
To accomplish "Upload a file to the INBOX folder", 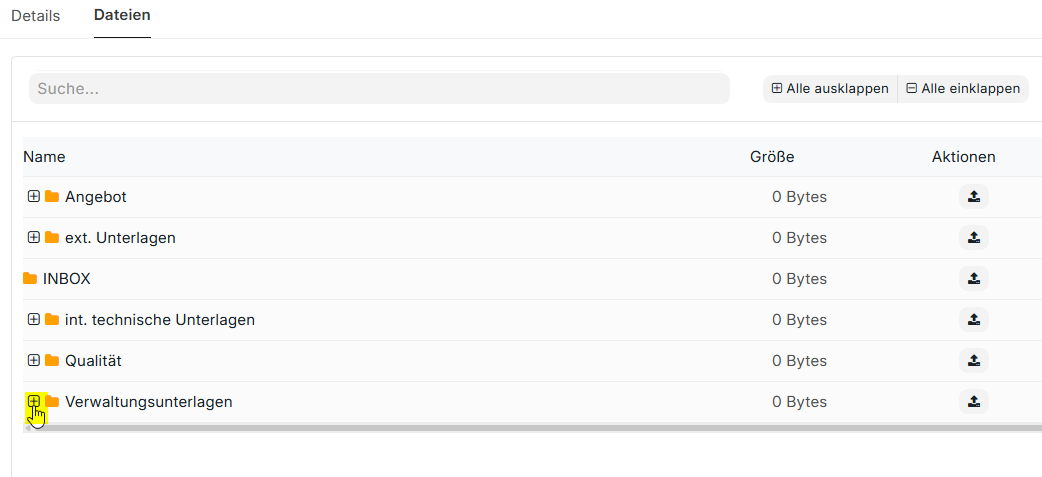I will (x=973, y=279).
